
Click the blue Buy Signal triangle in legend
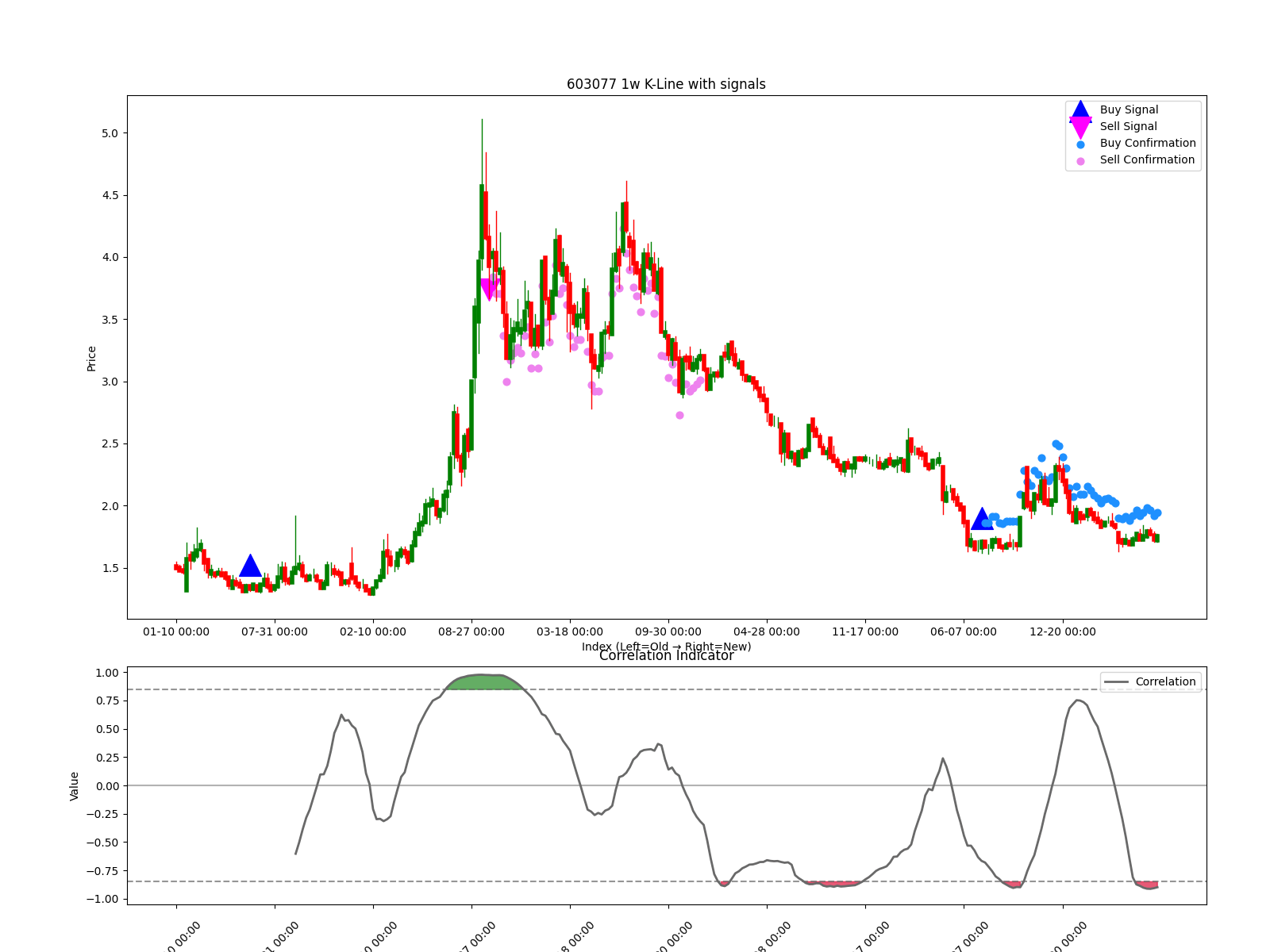(1080, 110)
